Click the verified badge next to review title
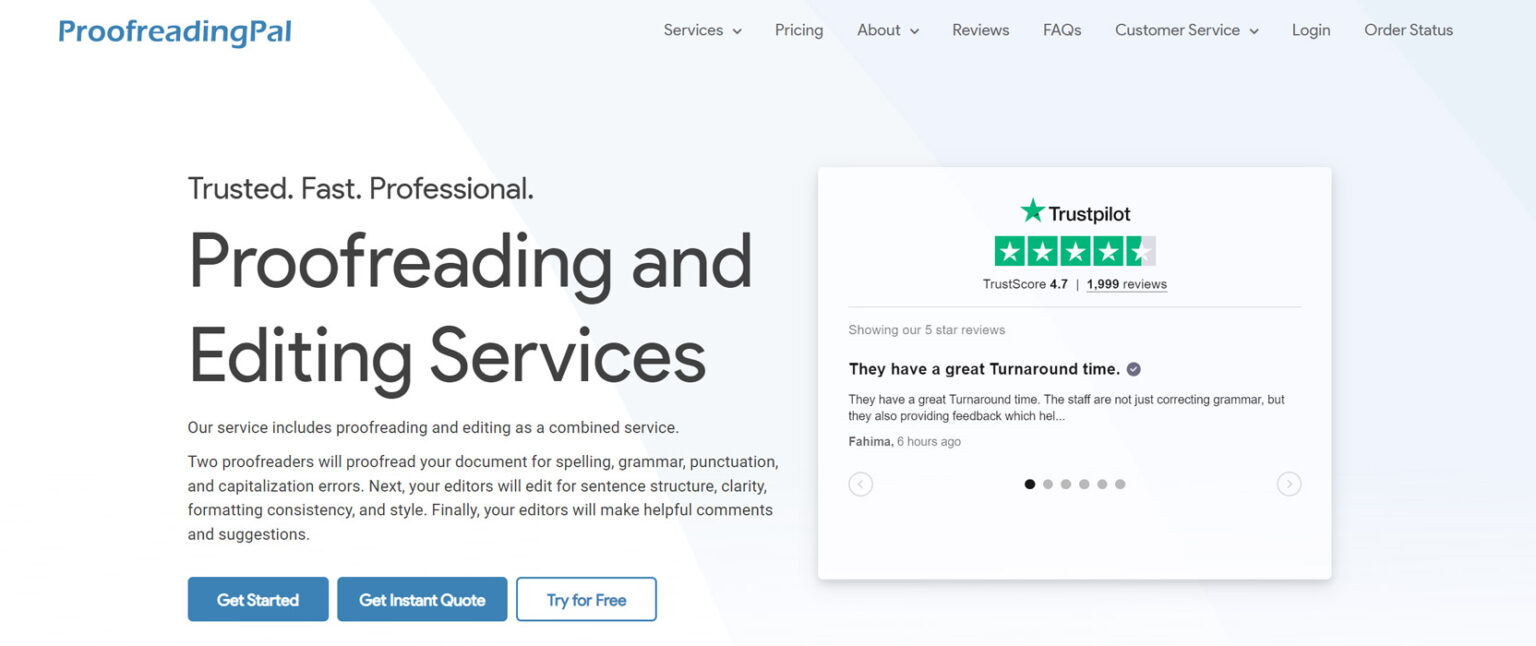The image size is (1536, 646). 1132,368
